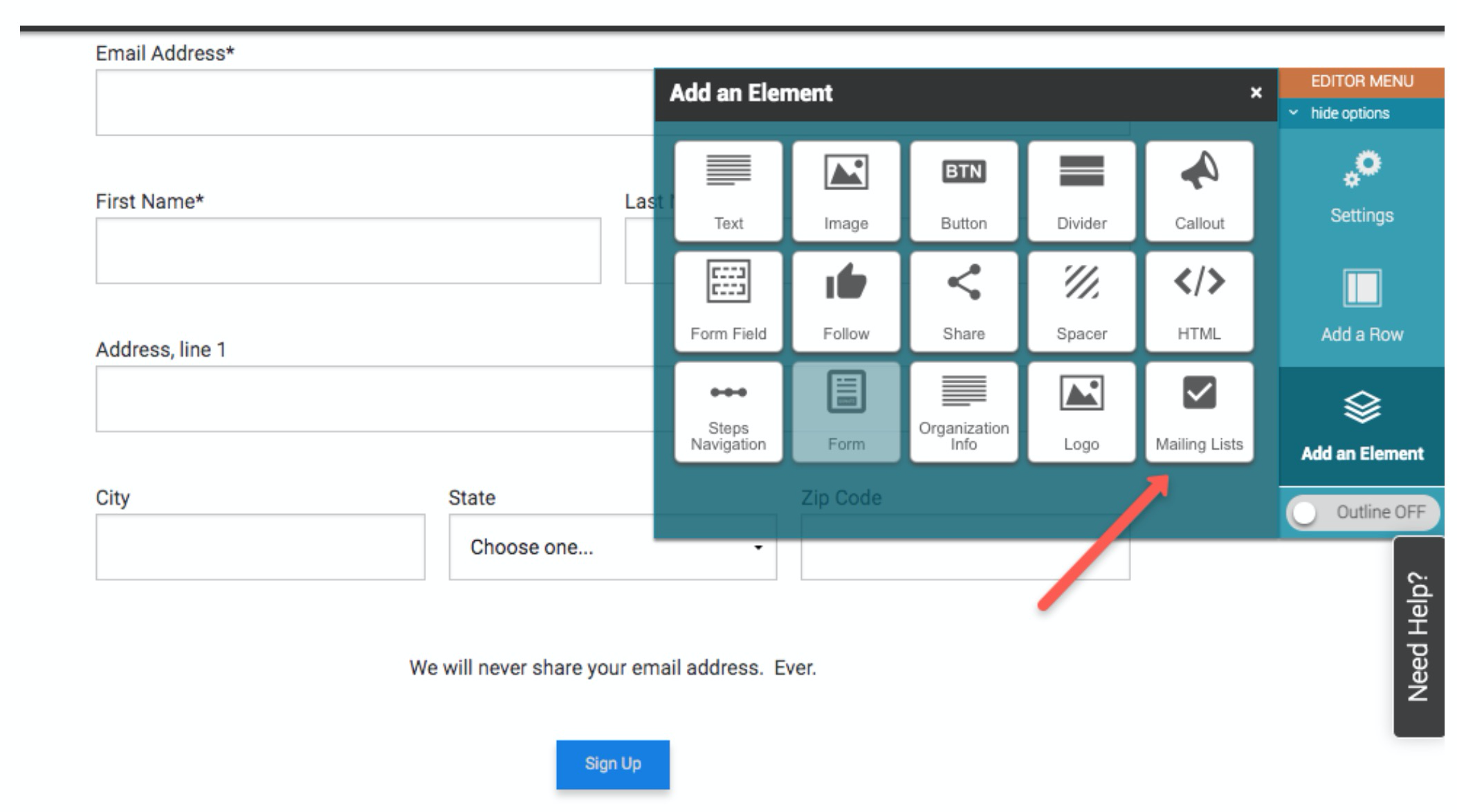Open Add an Element panel option
The image size is (1457, 812).
pyautogui.click(x=1362, y=426)
